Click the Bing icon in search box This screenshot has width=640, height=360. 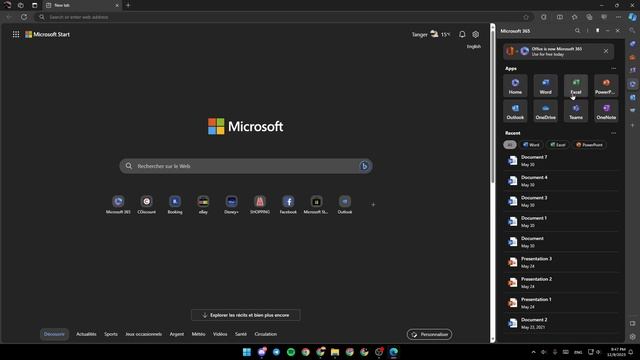[x=364, y=166]
